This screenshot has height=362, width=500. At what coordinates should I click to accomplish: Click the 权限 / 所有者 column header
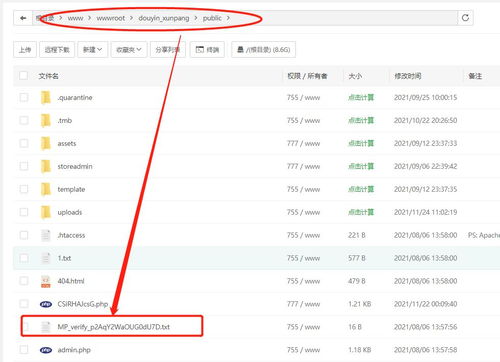click(307, 76)
